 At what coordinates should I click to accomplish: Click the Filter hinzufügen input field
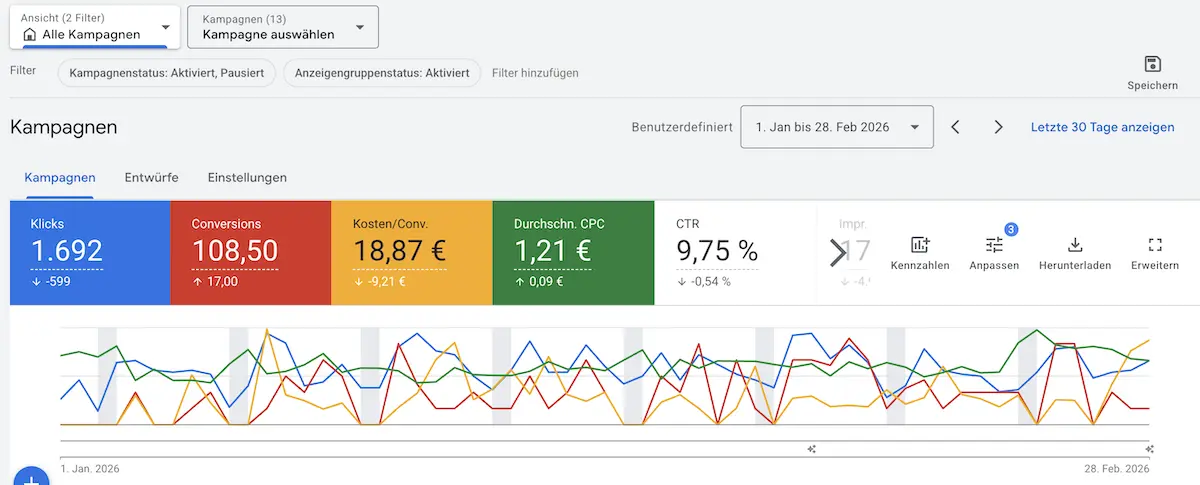(535, 73)
